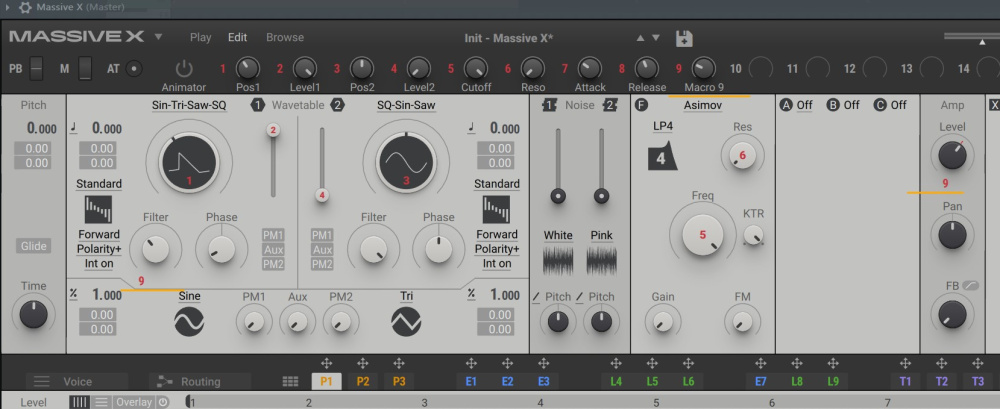Viewport: 1000px width, 409px height.
Task: Open the Voice page
Action: tap(77, 382)
